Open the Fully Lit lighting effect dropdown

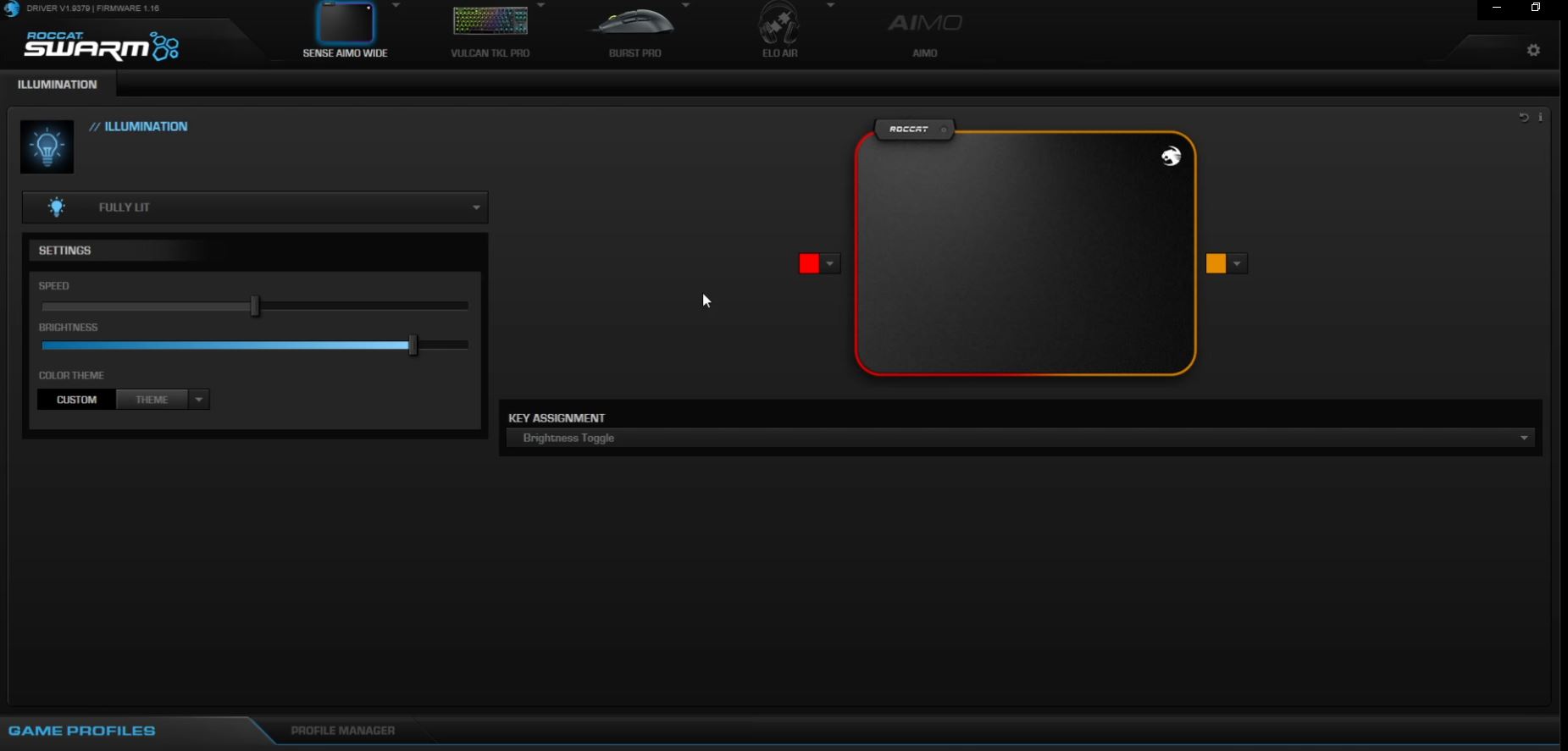tap(255, 207)
